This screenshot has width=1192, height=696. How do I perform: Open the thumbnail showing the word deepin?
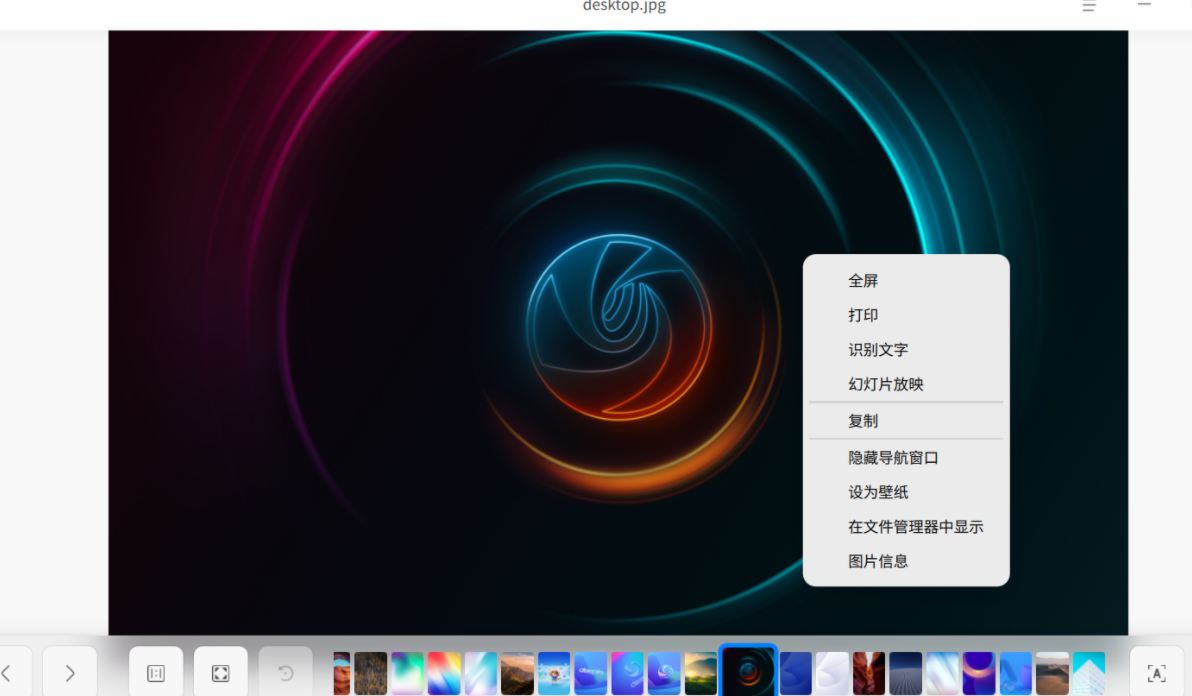591,673
